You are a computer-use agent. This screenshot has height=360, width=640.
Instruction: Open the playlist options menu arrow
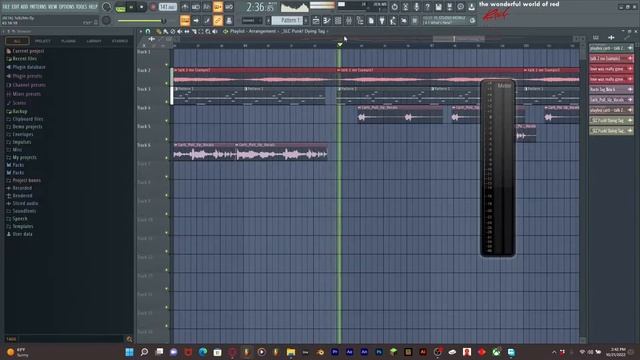coord(141,31)
